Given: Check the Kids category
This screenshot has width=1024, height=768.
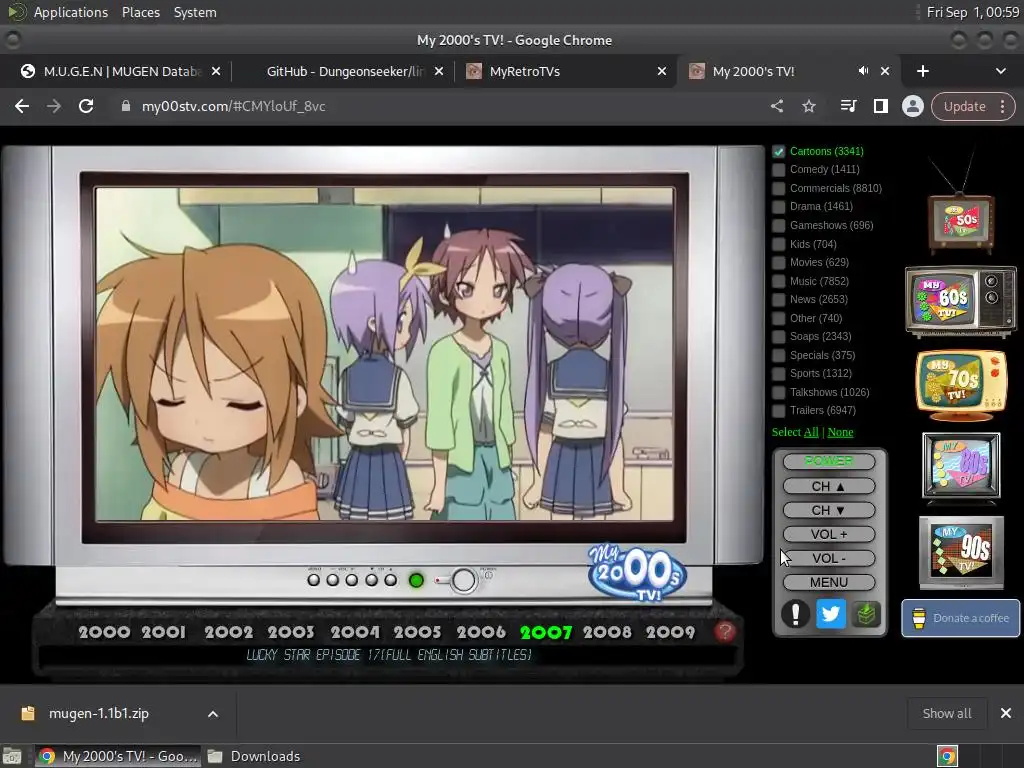Looking at the screenshot, I should click(x=778, y=244).
